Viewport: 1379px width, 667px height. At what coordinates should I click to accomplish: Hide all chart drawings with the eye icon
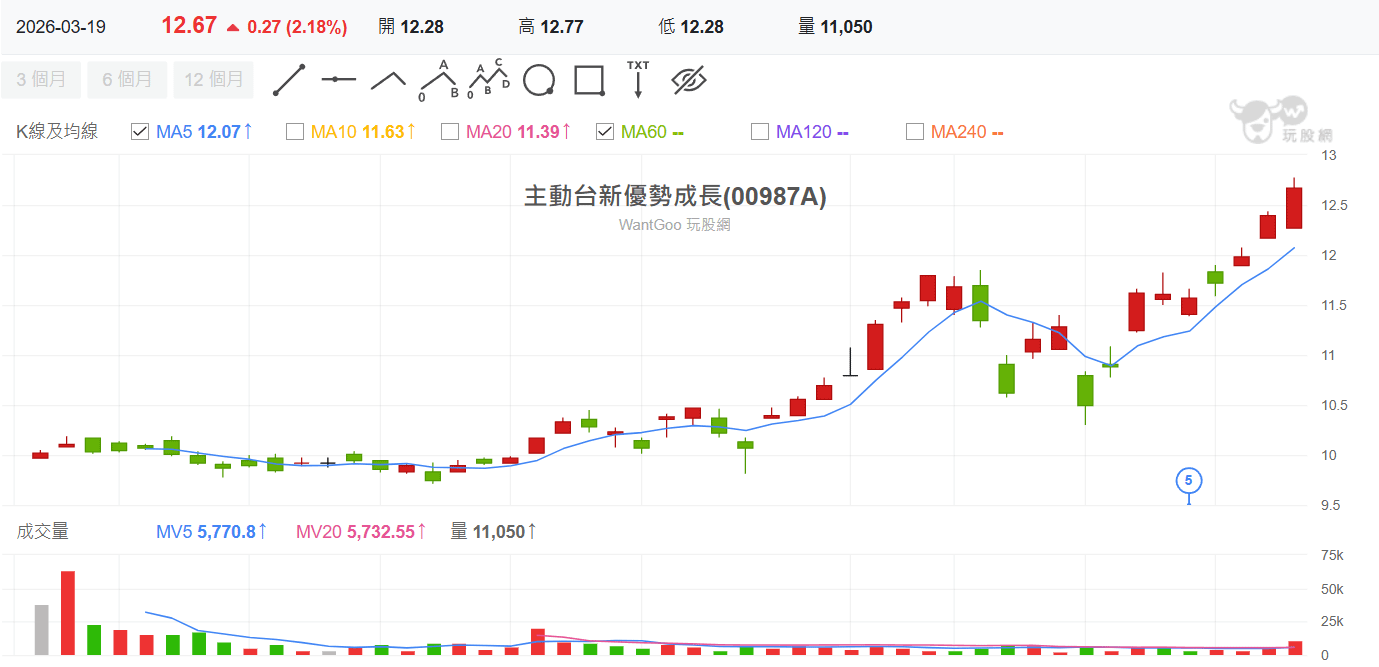pos(690,78)
